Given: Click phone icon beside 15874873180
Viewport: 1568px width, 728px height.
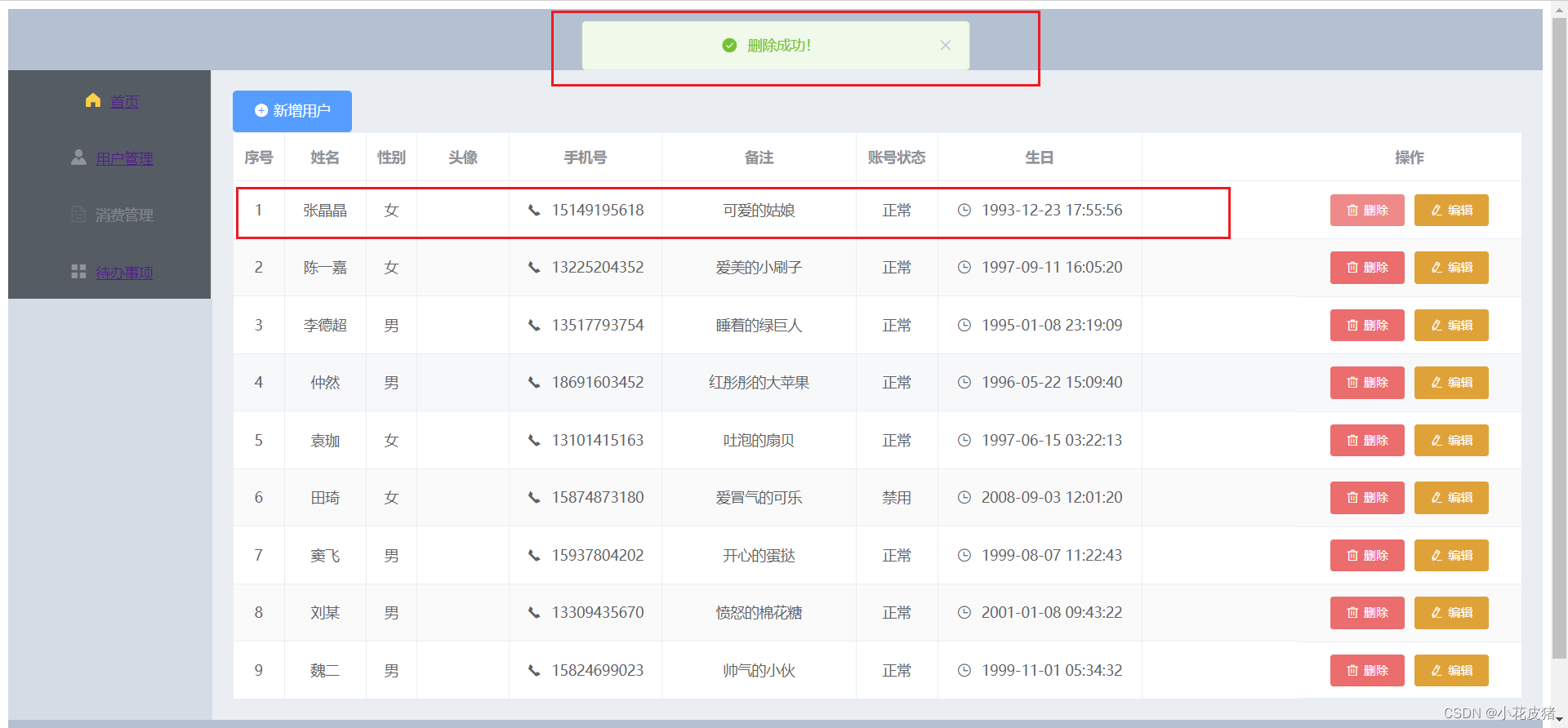Looking at the screenshot, I should point(534,498).
